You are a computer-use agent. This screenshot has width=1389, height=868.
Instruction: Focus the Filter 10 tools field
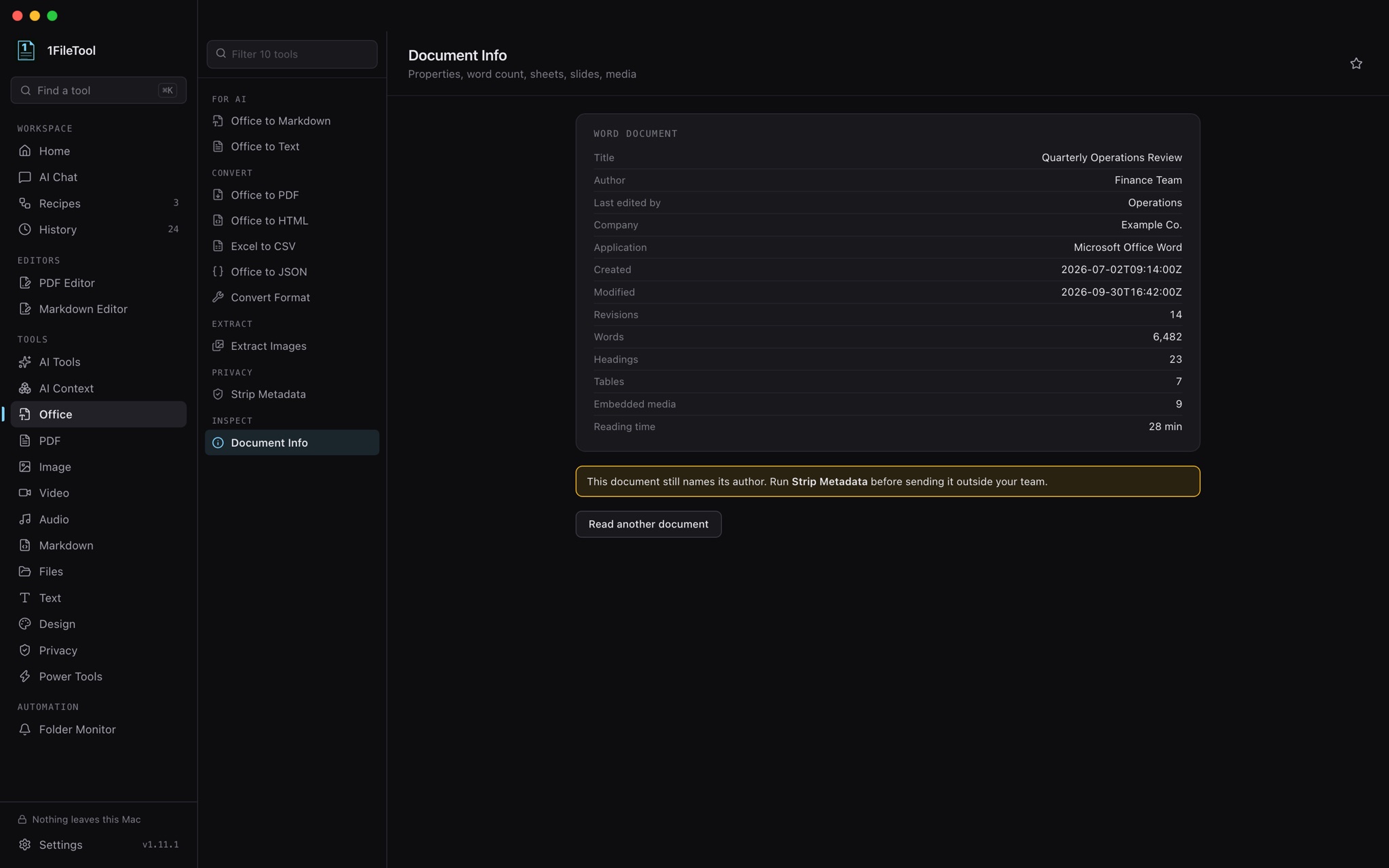[292, 54]
